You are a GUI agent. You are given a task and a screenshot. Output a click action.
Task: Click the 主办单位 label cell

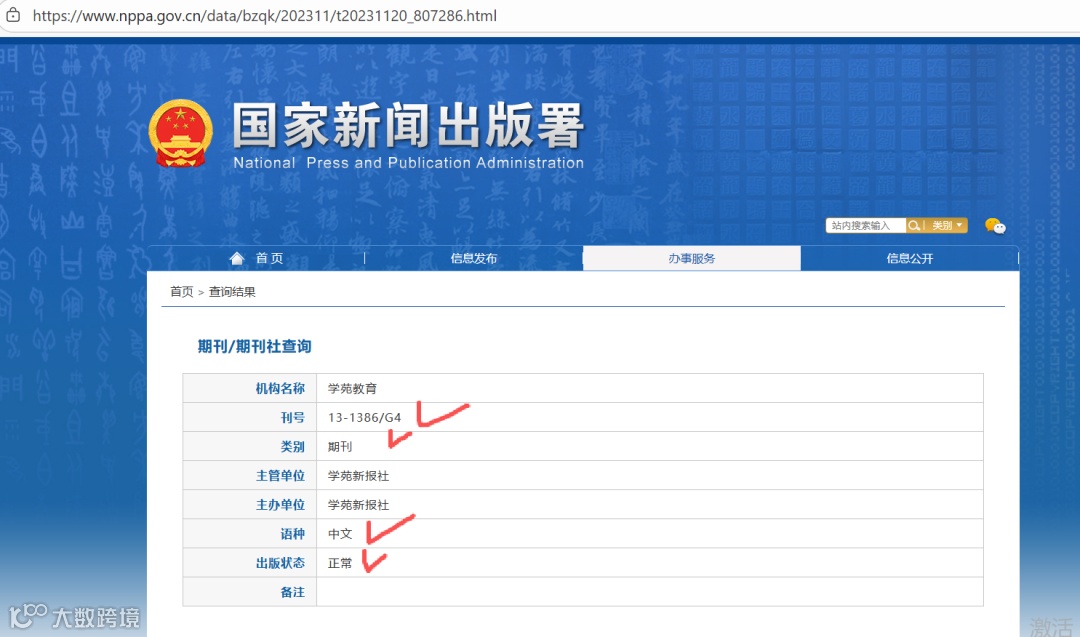(x=249, y=505)
